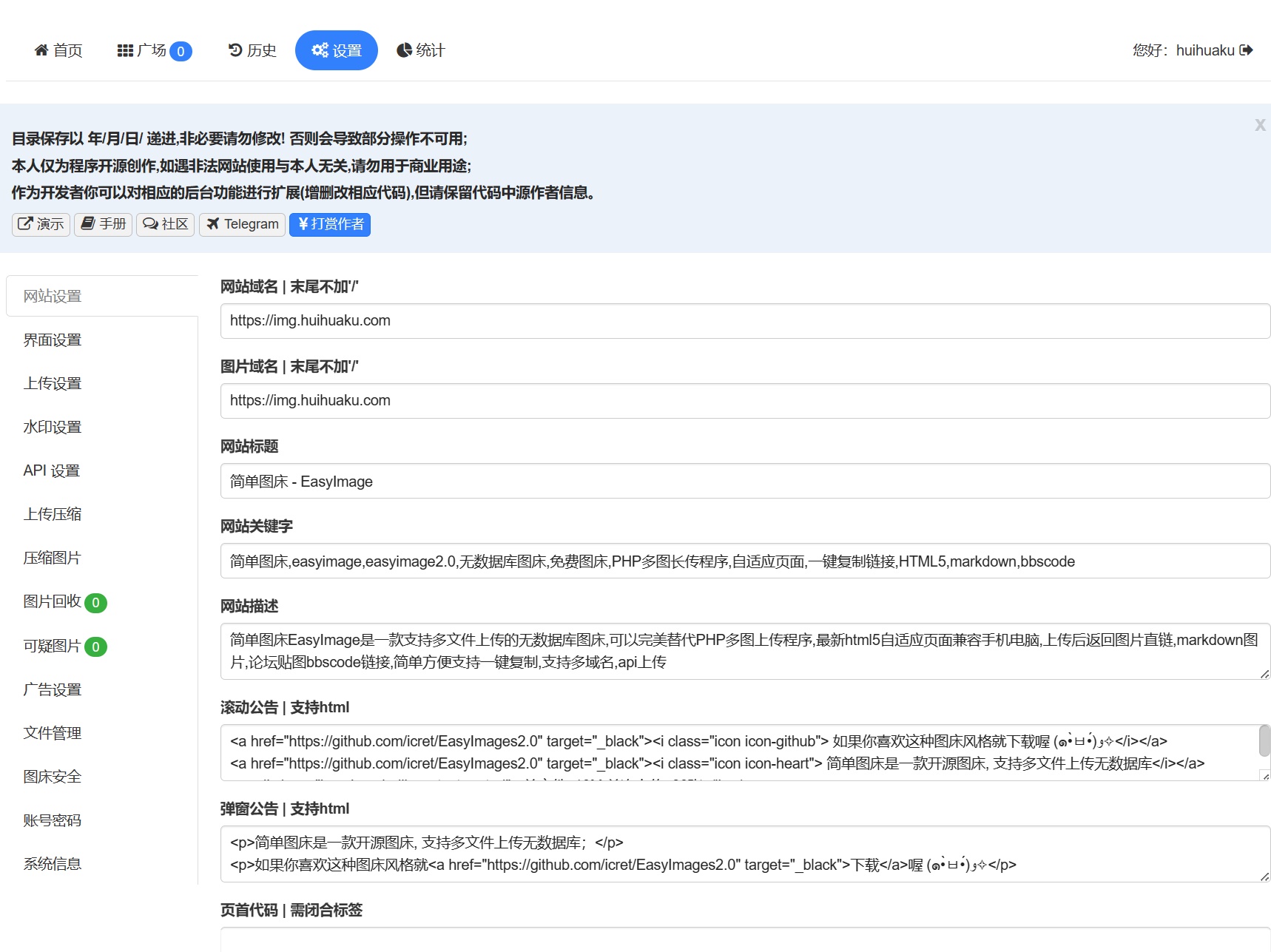Select the 设置 tab in navigation

[337, 50]
